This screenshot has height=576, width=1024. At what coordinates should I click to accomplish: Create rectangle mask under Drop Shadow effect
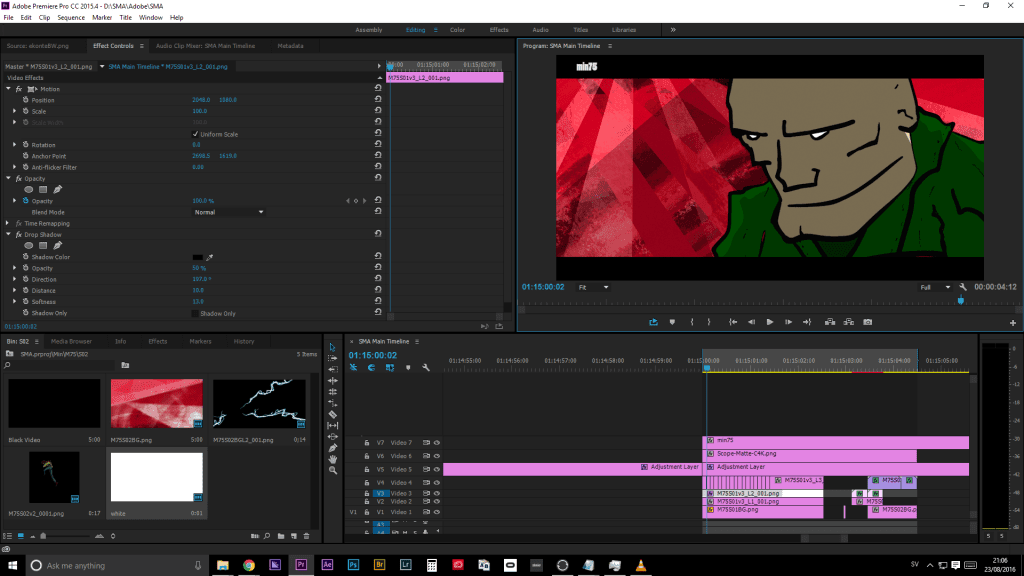[x=43, y=246]
